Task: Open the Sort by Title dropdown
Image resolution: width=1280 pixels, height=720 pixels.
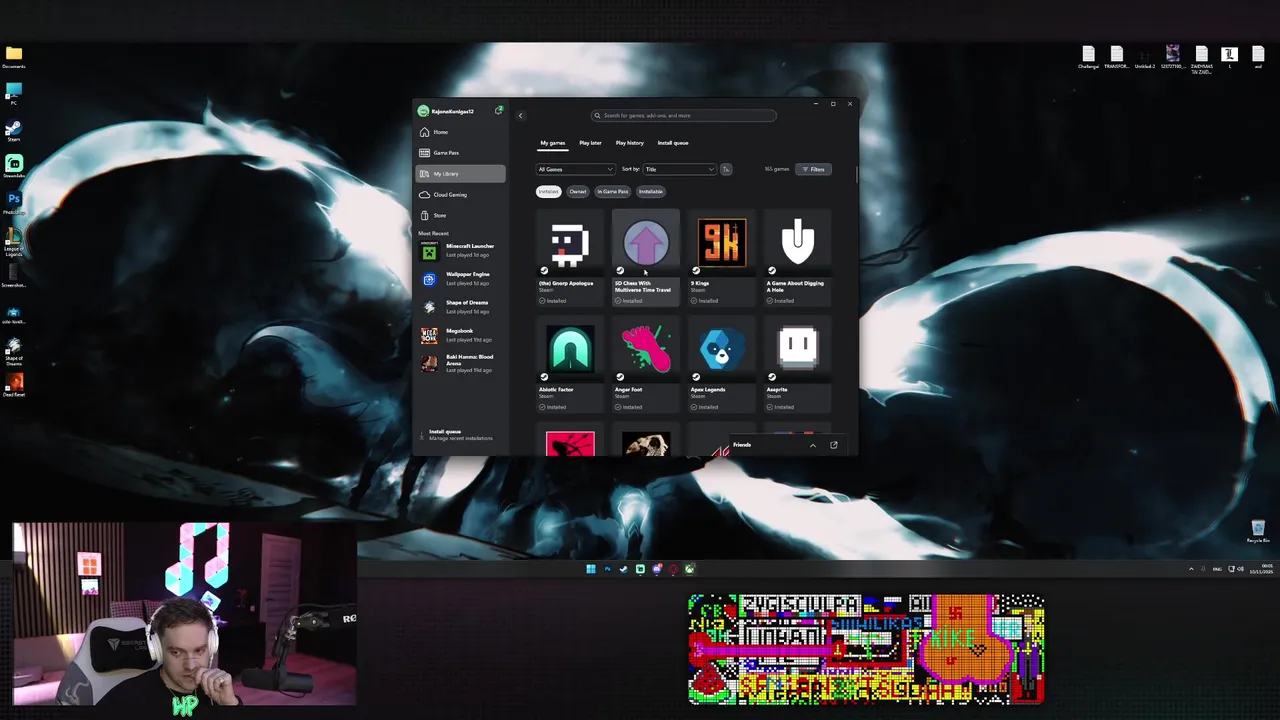Action: tap(680, 169)
